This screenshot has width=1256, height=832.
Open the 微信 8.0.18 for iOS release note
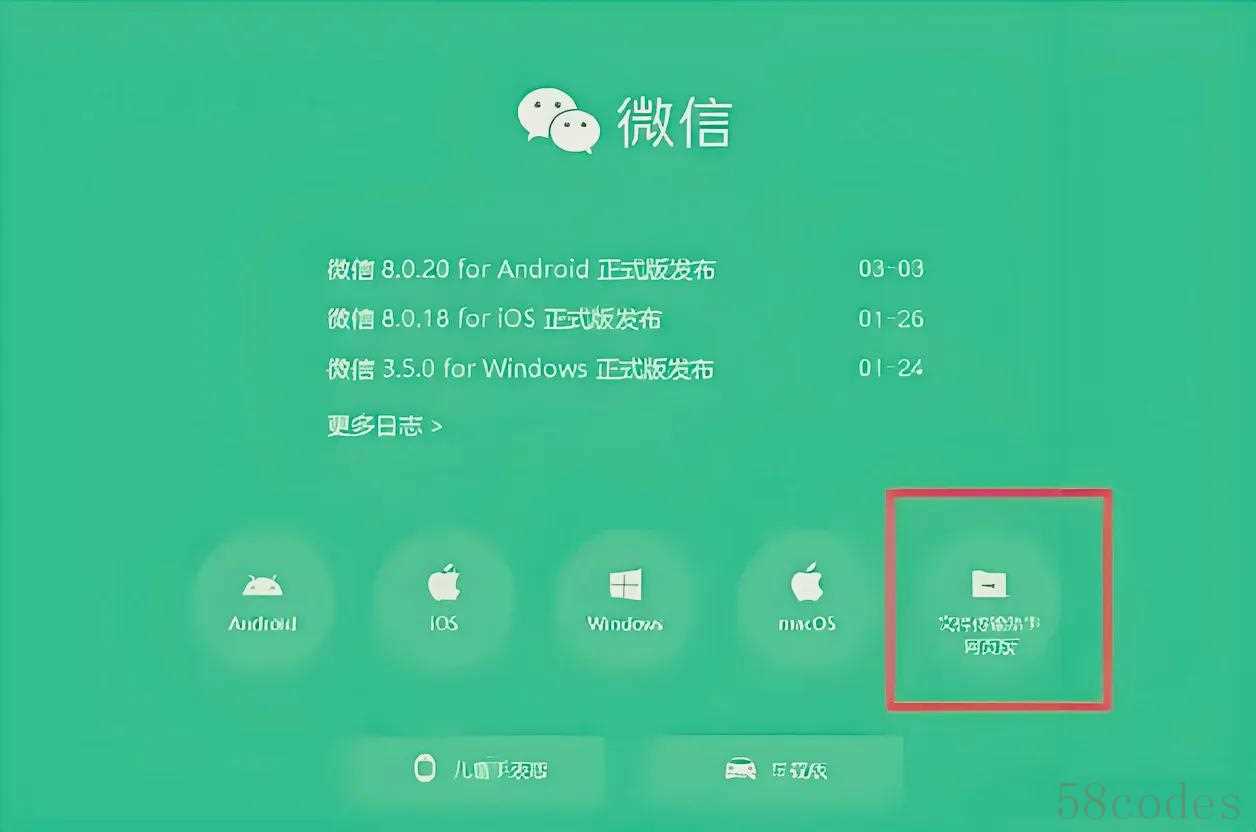tap(494, 319)
